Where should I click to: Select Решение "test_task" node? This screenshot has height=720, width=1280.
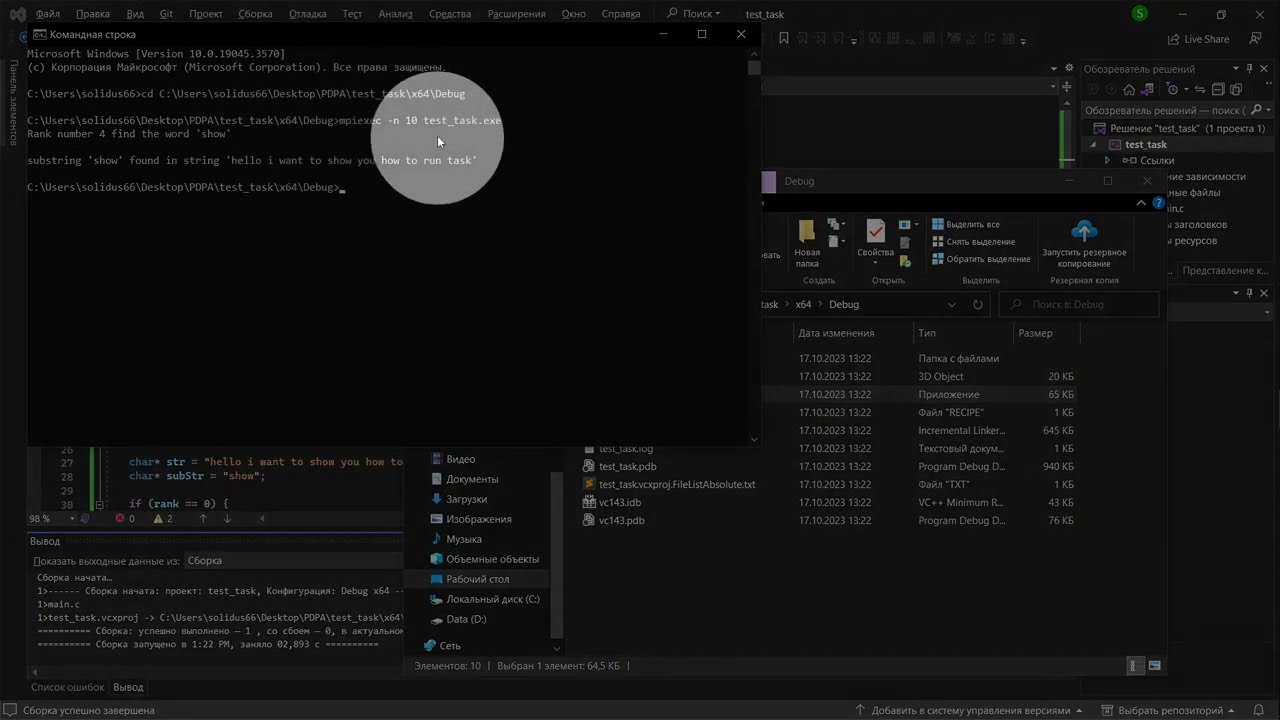(x=1178, y=128)
